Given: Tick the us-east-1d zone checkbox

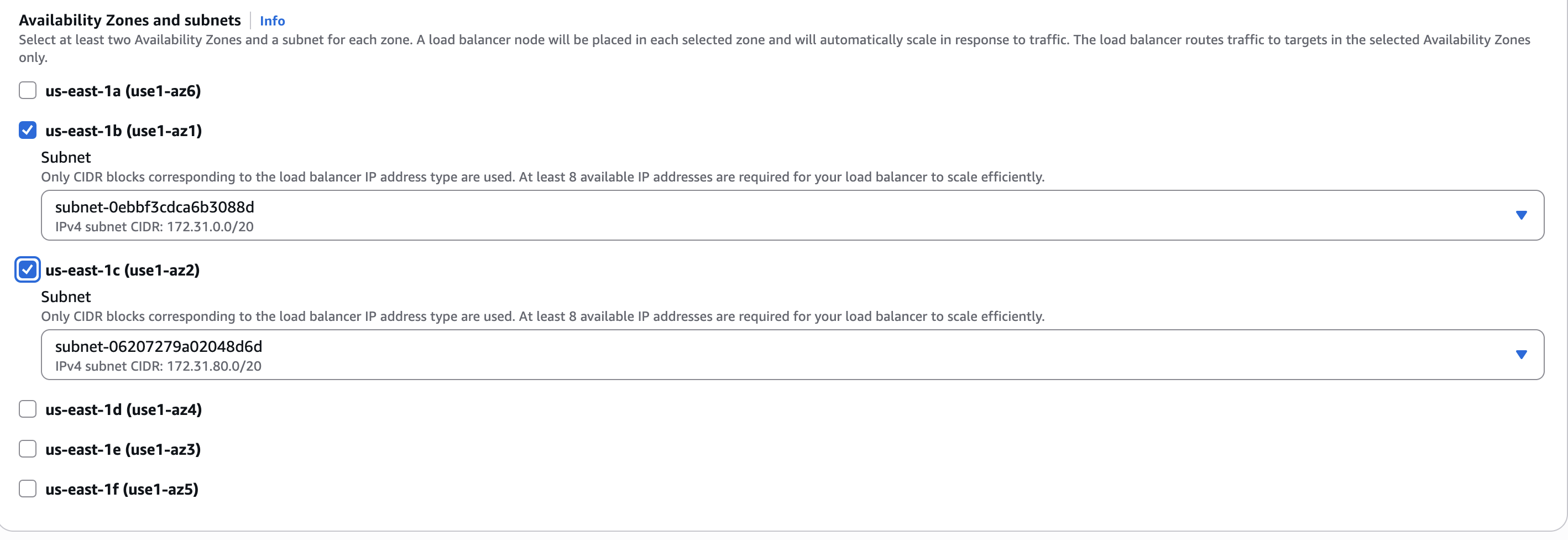Looking at the screenshot, I should tap(28, 409).
